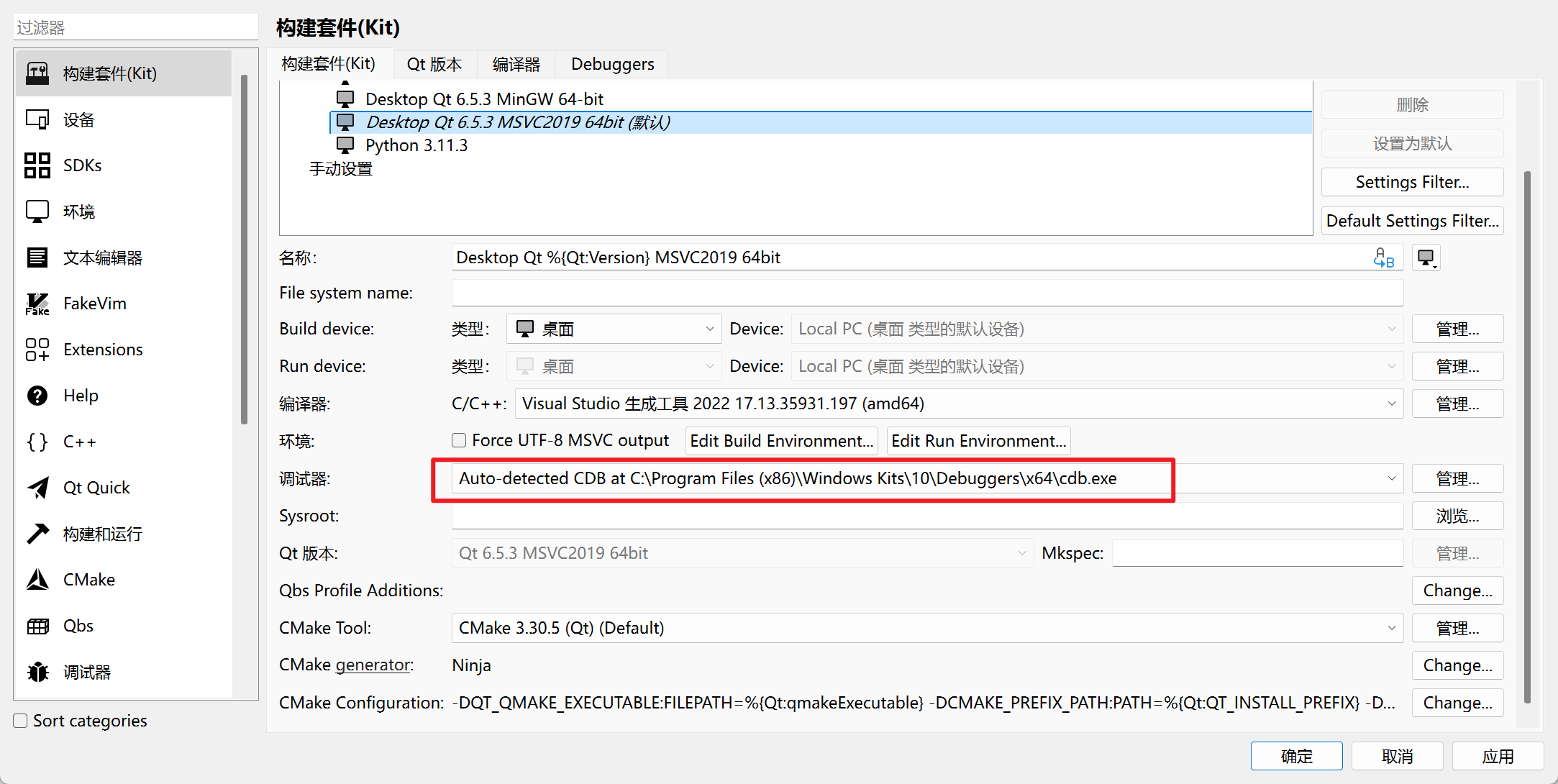Open the Debuggers tab
Image resolution: width=1558 pixels, height=784 pixels.
coord(611,64)
